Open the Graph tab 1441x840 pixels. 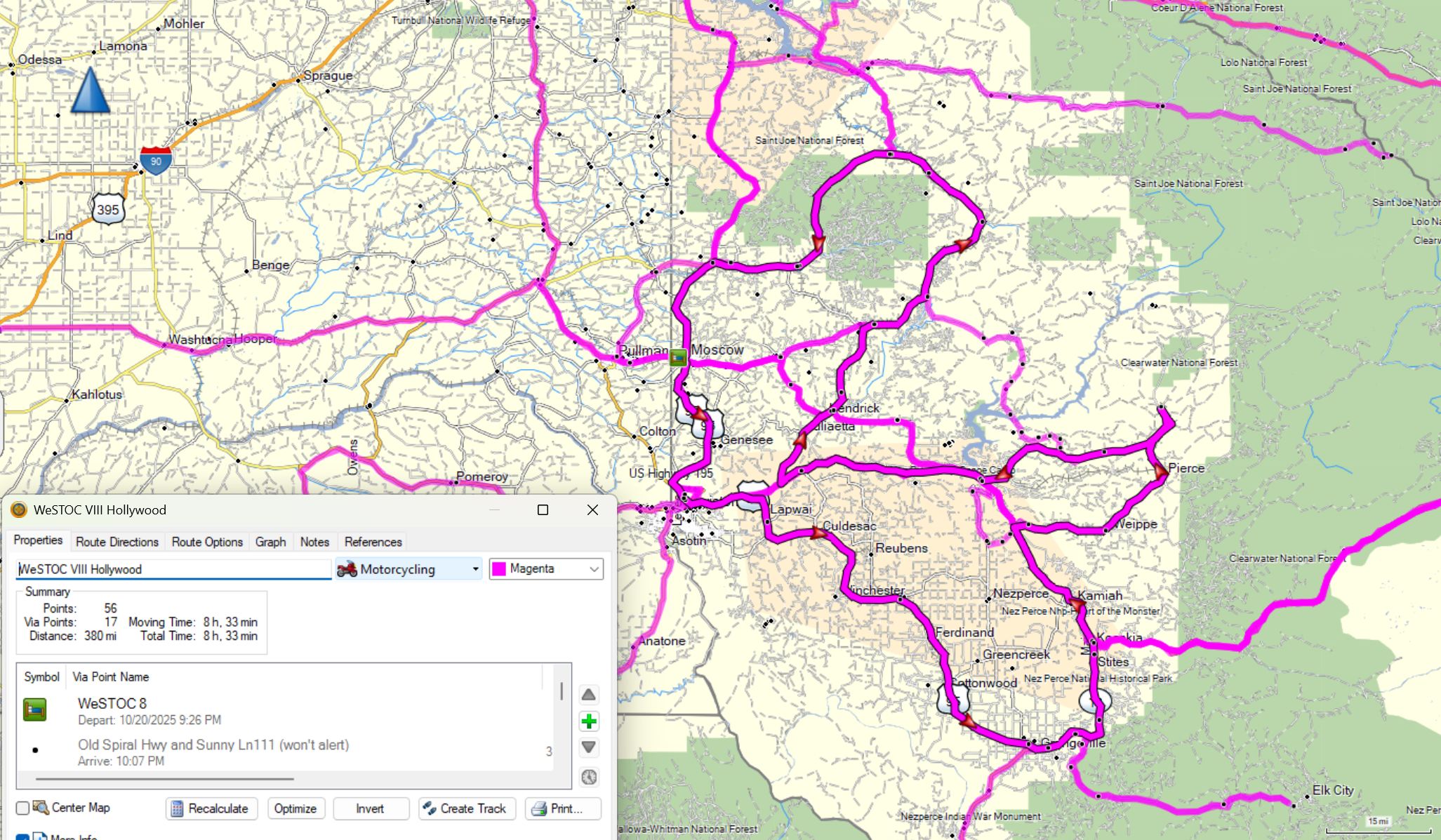click(x=270, y=542)
